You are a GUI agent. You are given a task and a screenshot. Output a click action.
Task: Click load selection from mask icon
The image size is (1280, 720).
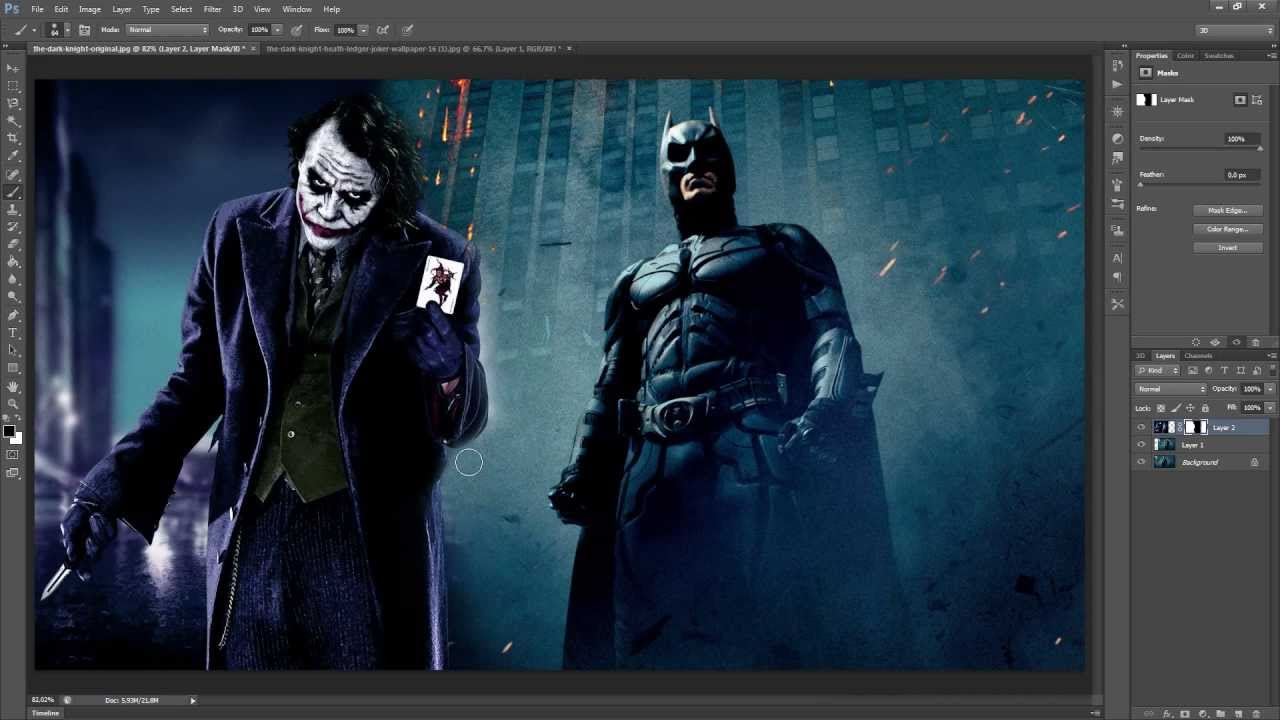point(1196,343)
